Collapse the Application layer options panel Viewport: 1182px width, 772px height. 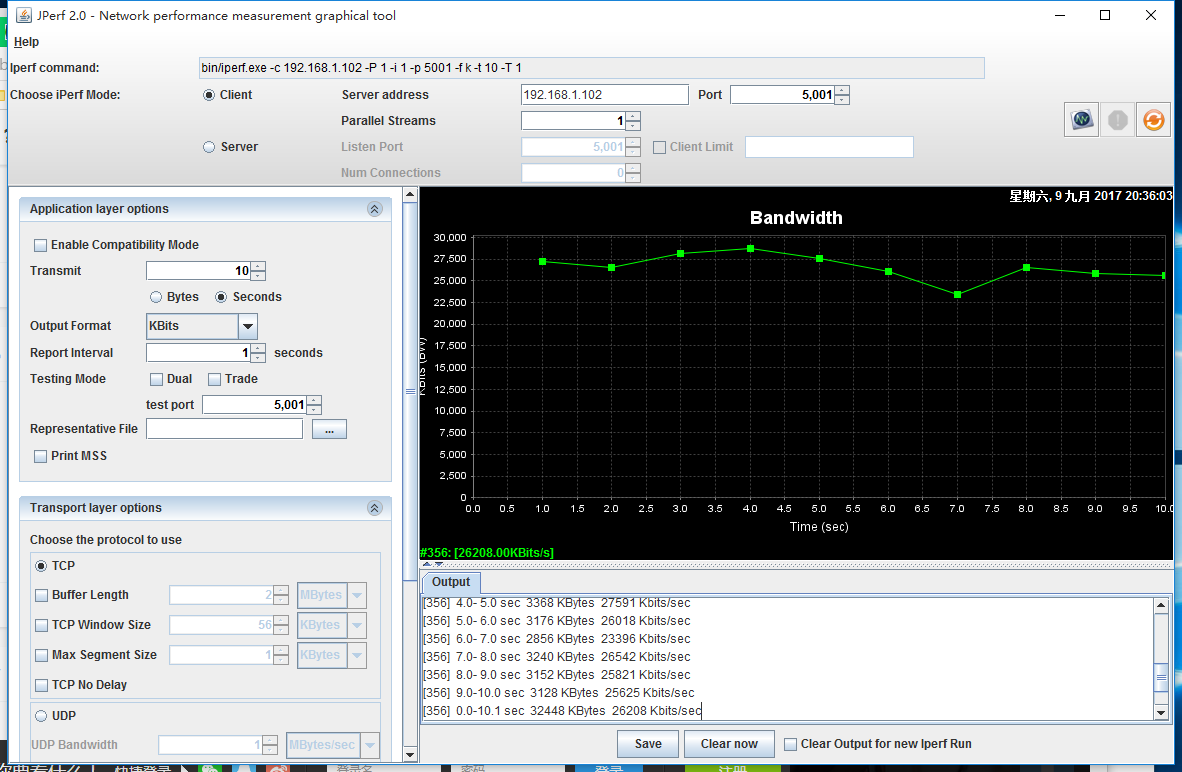[375, 209]
